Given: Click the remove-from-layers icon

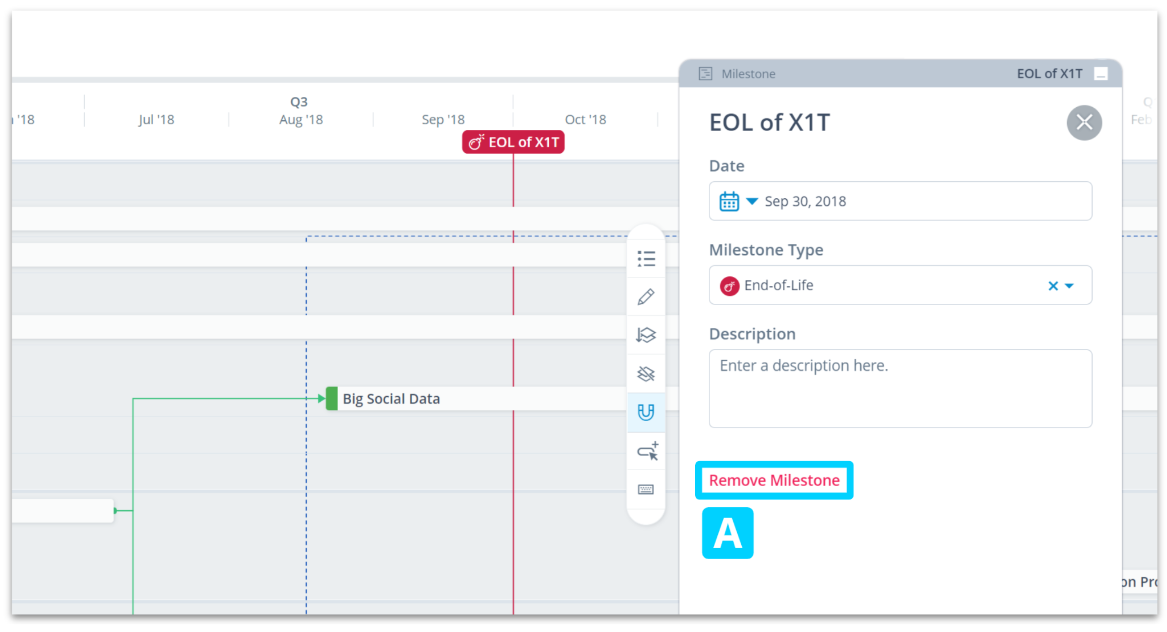Looking at the screenshot, I should click(646, 373).
